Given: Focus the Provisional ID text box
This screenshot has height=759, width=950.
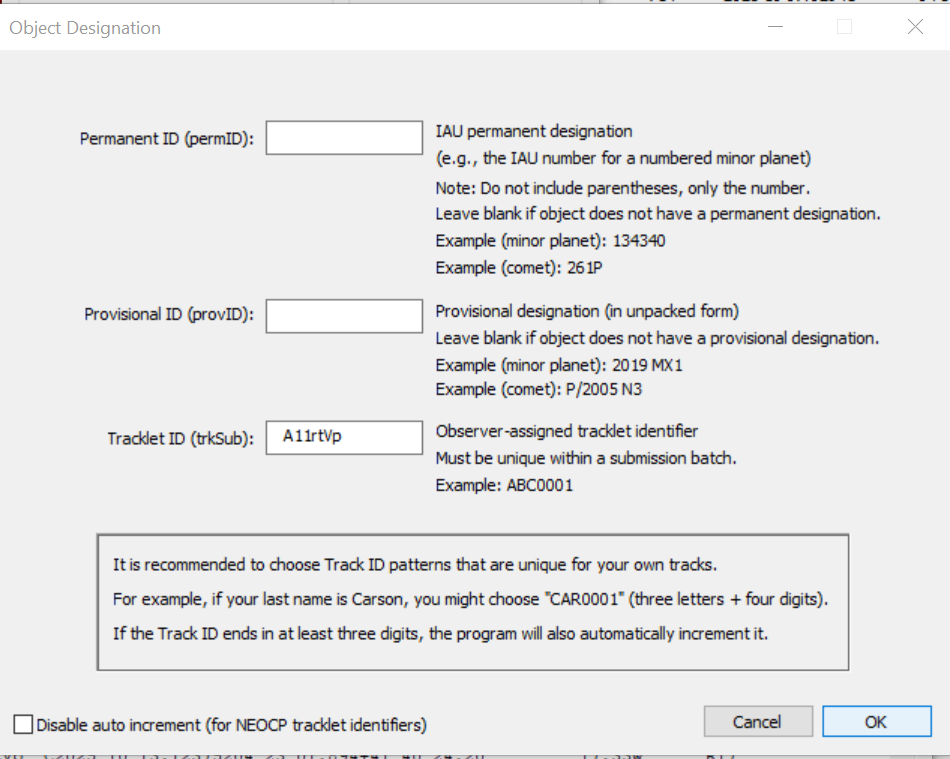Looking at the screenshot, I should point(344,315).
